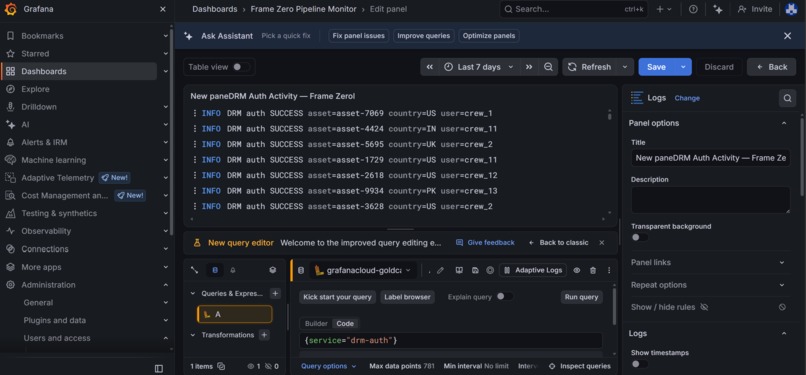806x375 pixels.
Task: Give feedback on the new query editor
Action: tap(485, 242)
